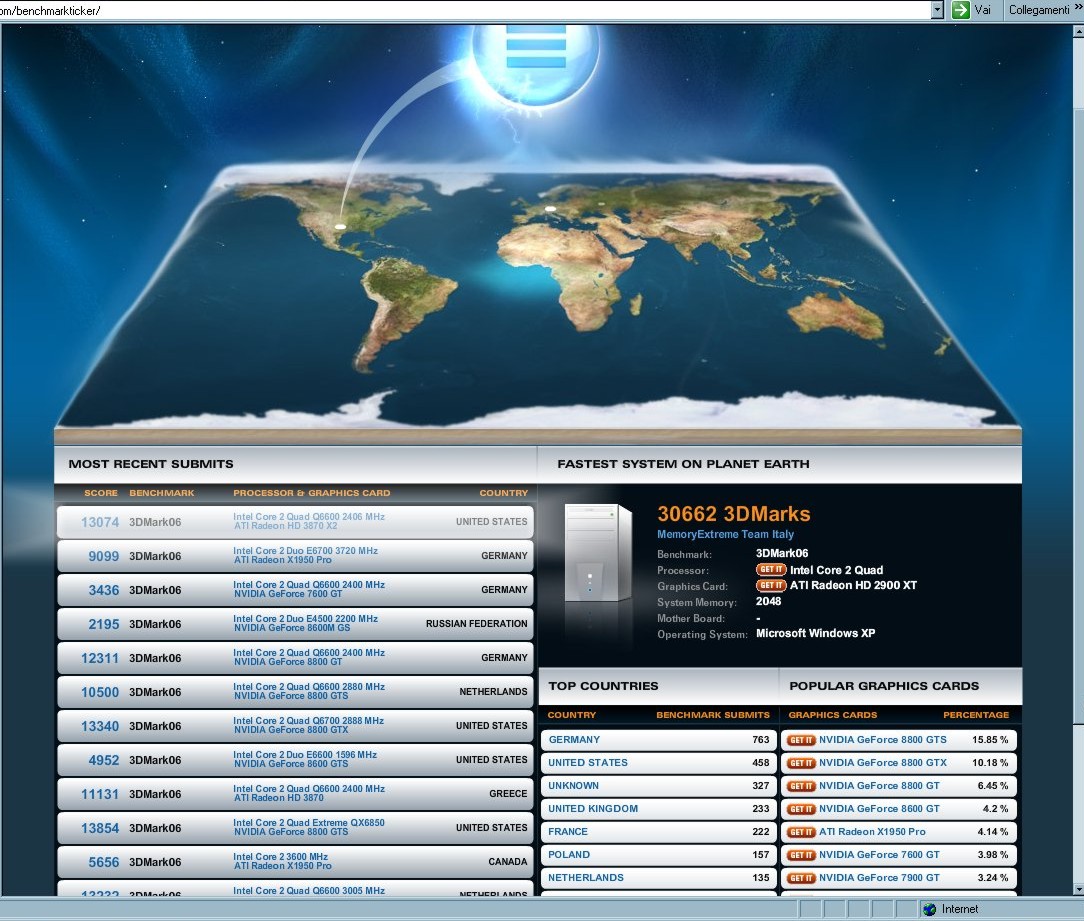Viewport: 1084px width, 921px height.
Task: Open the Intel Core 2 Quad Q6600 2406 MHz link
Action: 309,517
